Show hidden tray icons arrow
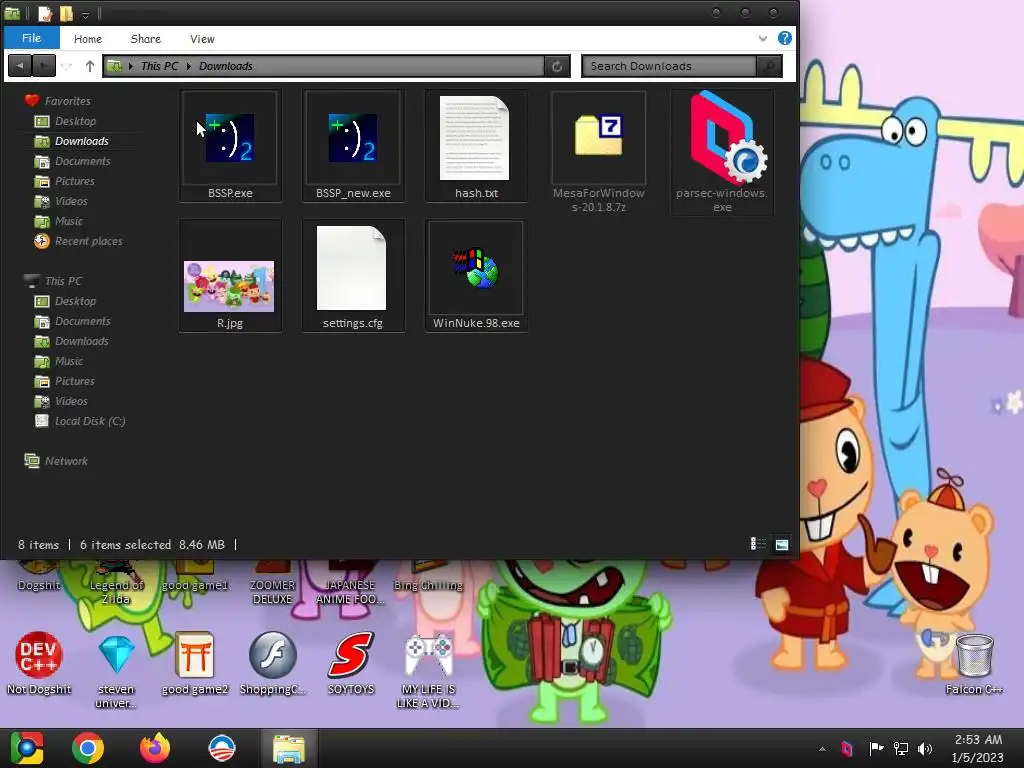Viewport: 1024px width, 768px height. (x=822, y=749)
